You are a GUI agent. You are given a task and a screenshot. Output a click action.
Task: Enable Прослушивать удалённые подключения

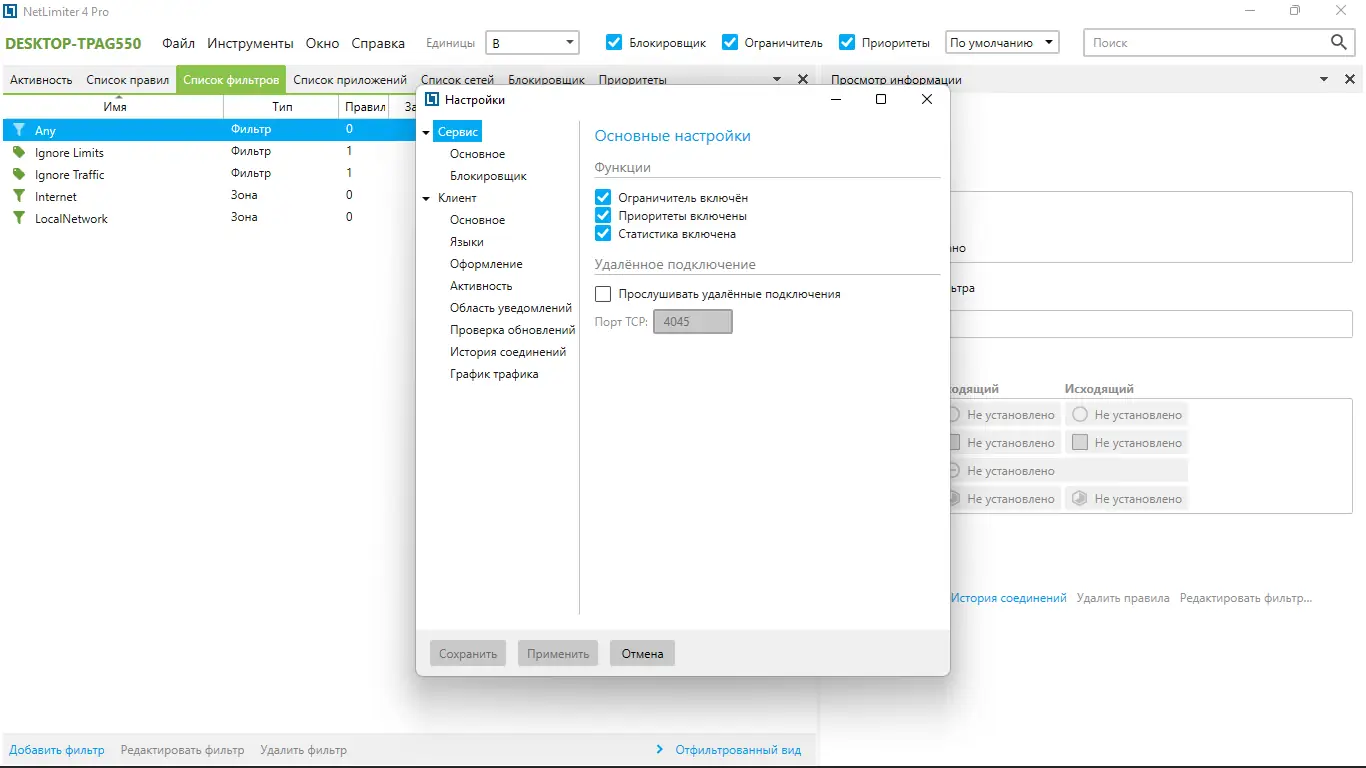(603, 294)
